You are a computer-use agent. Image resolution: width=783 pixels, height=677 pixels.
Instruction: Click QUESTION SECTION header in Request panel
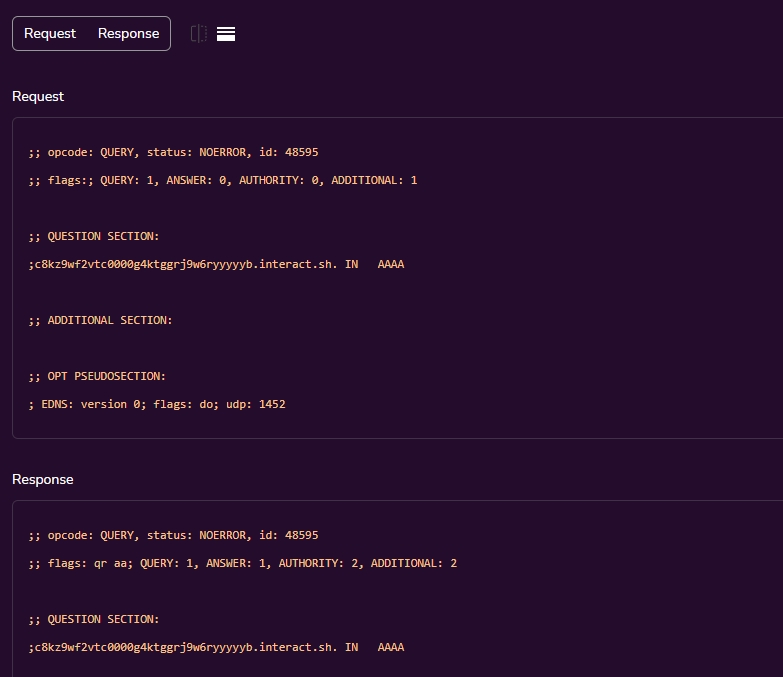click(94, 236)
